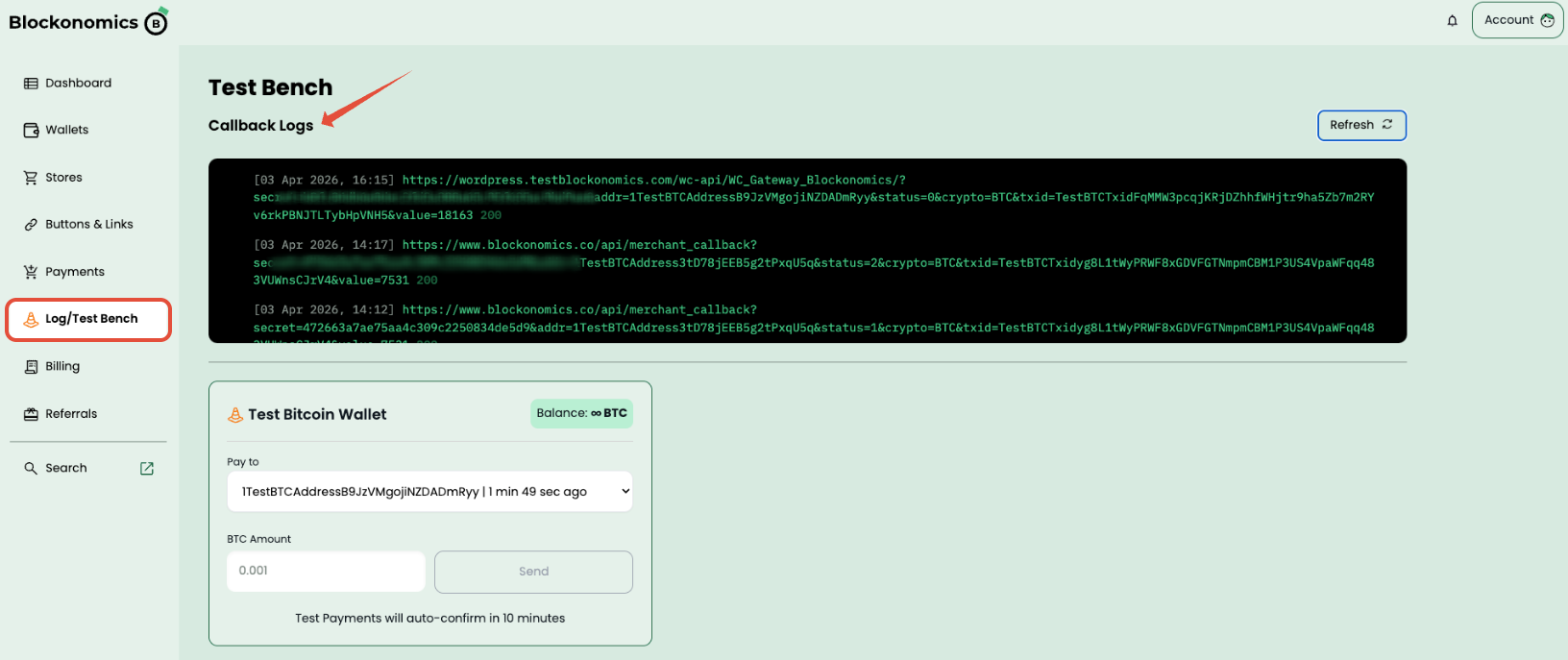Open the Wallets section
Screen dimensions: 1568x660
point(66,130)
